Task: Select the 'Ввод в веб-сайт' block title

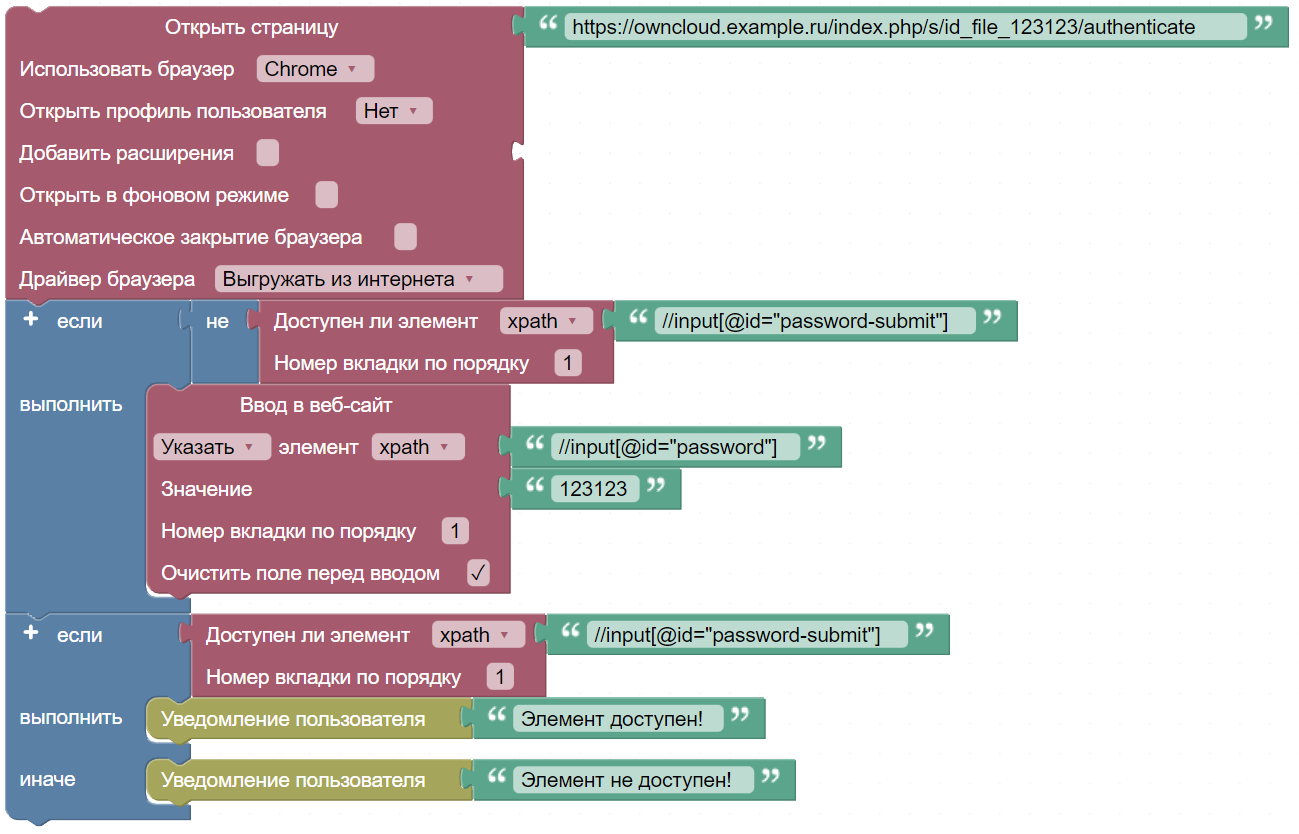Action: [x=316, y=405]
